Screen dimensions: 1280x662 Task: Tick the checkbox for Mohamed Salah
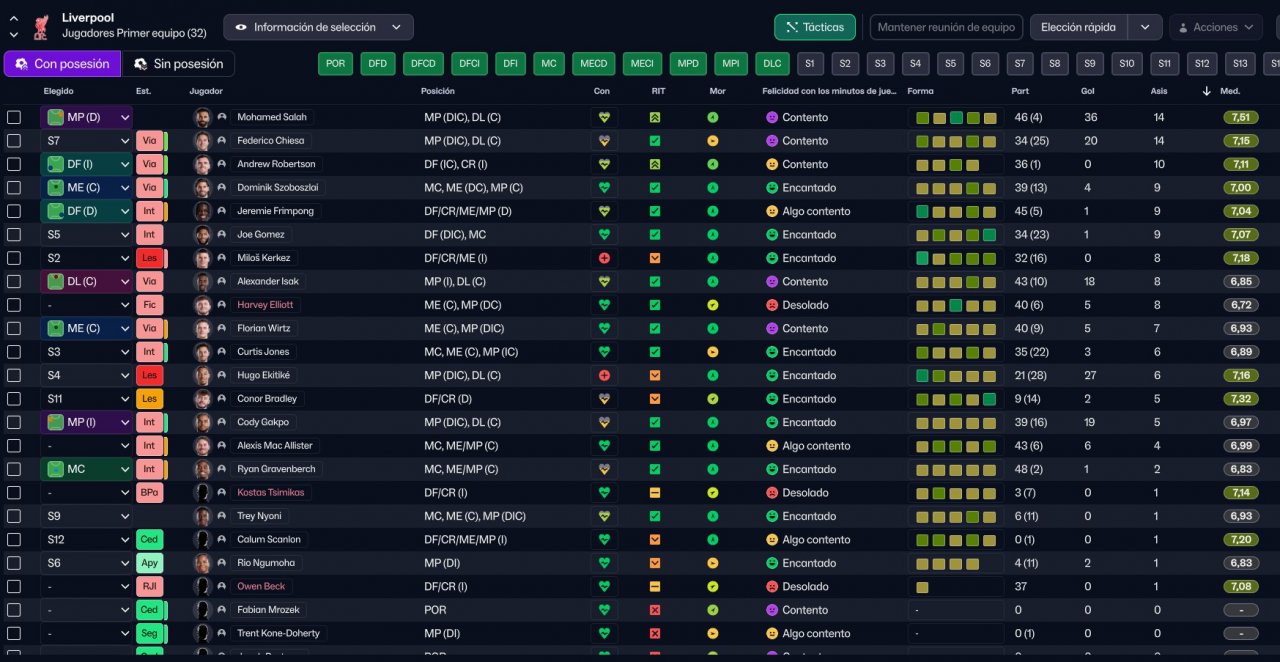[x=14, y=117]
